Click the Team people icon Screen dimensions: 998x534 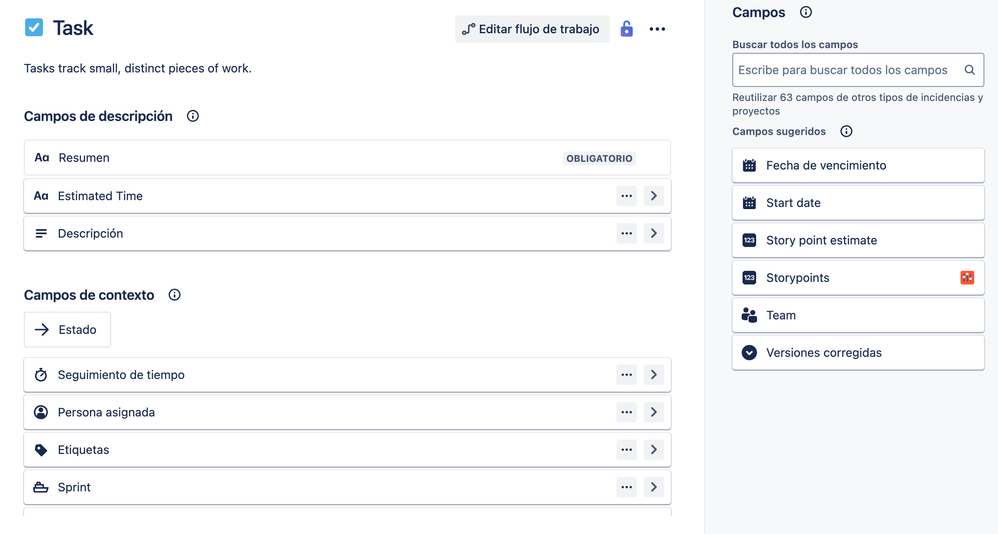pyautogui.click(x=750, y=316)
